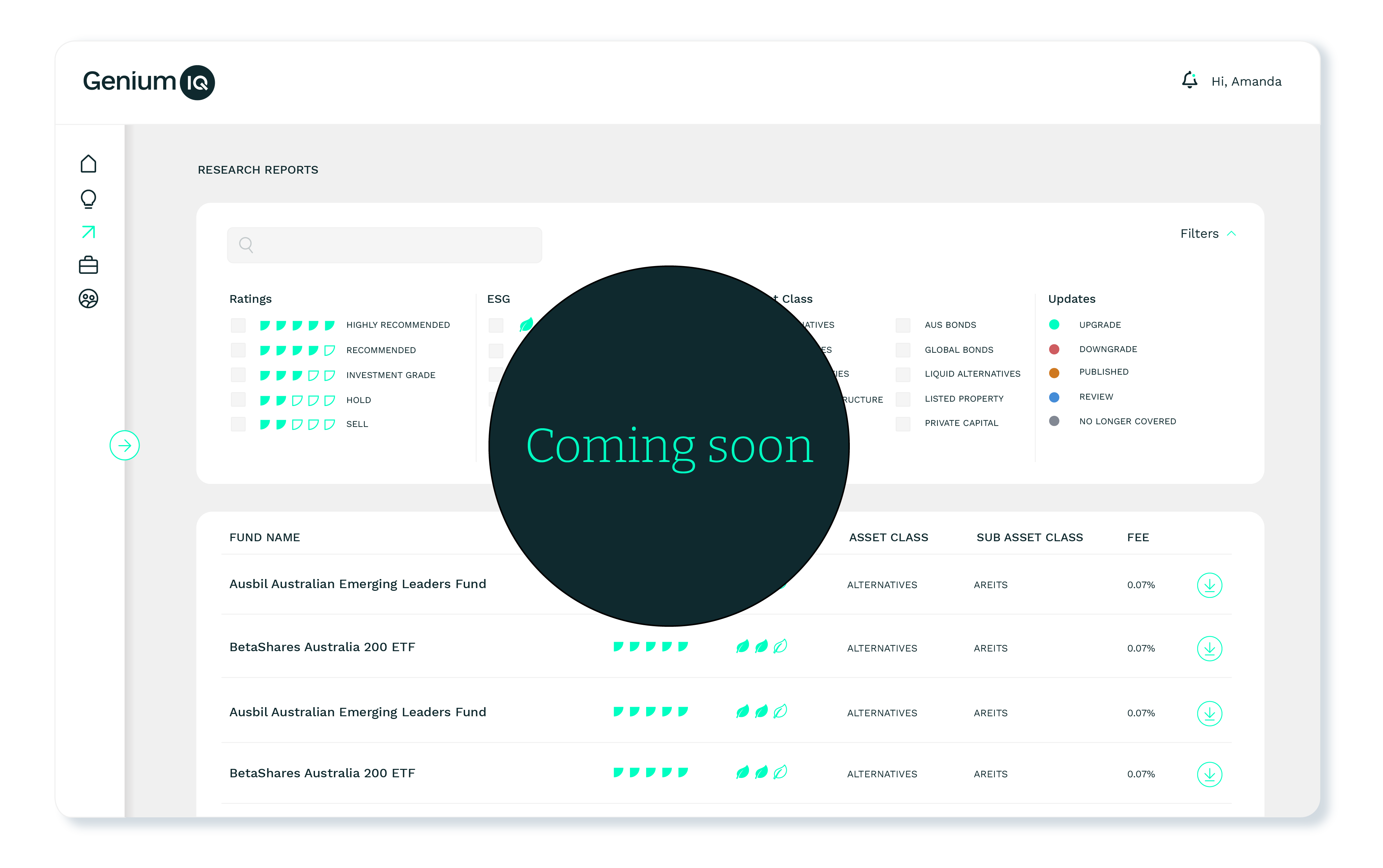Screen dimensions: 1383x868
Task: Click the ESG filter heading
Action: [x=498, y=299]
